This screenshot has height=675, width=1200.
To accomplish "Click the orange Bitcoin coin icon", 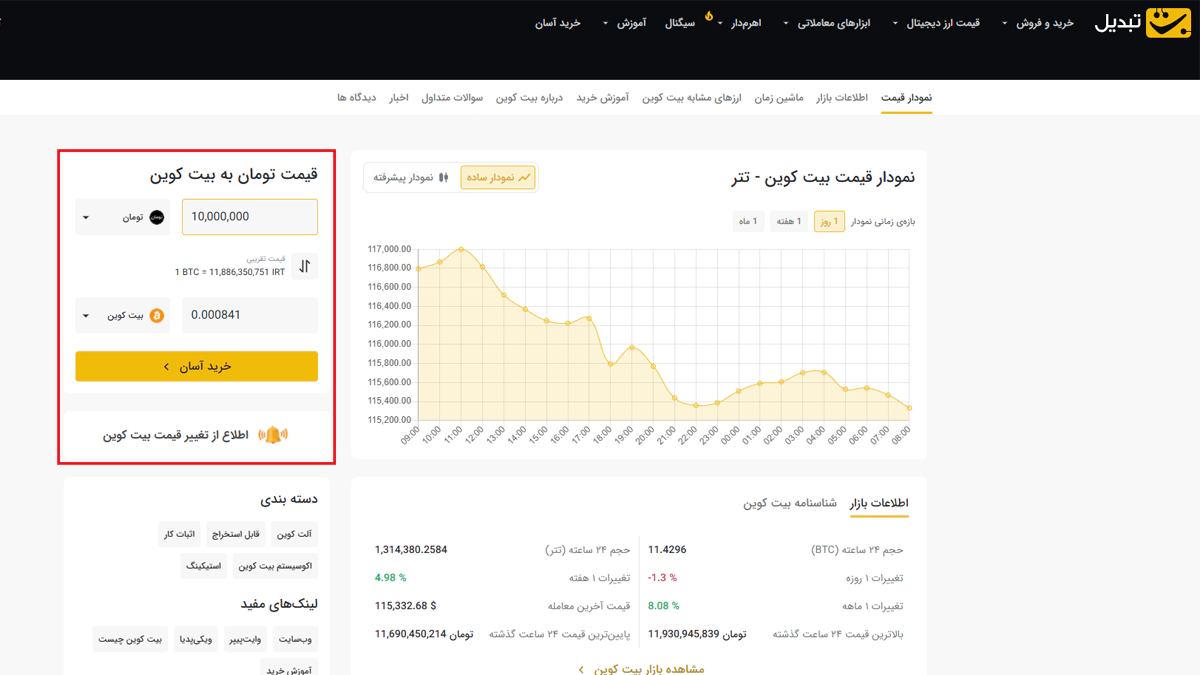I will 157,316.
